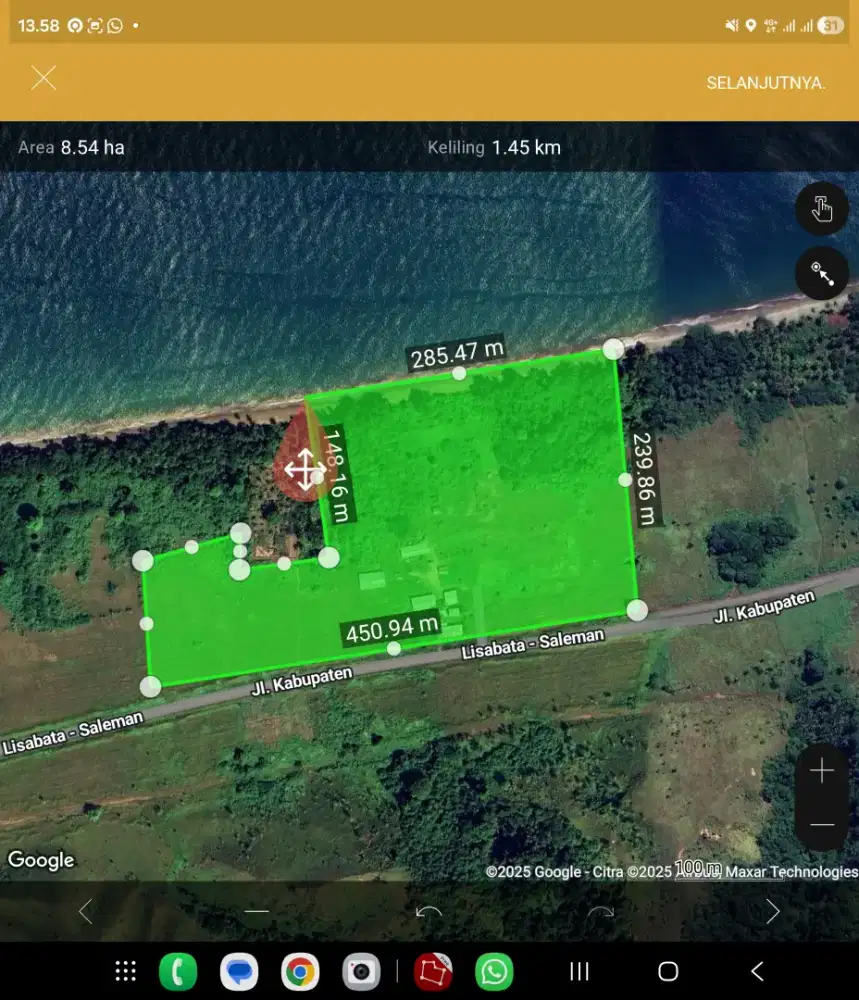Tap the 285.47 m edge label
The width and height of the screenshot is (859, 1000).
456,354
